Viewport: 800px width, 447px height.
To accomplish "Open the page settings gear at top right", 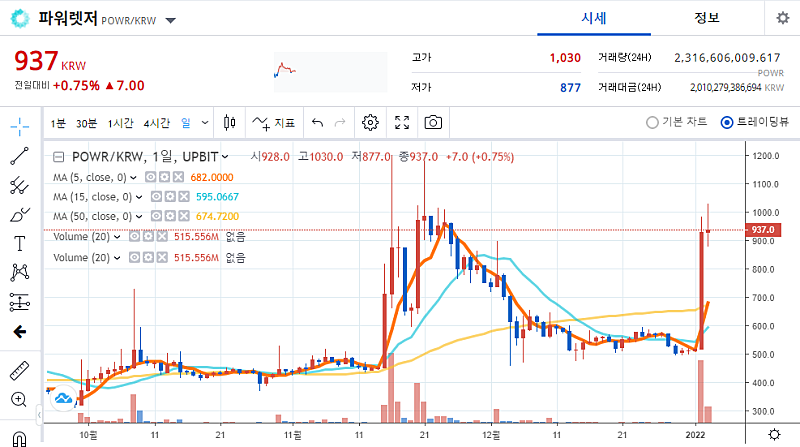I will [783, 18].
